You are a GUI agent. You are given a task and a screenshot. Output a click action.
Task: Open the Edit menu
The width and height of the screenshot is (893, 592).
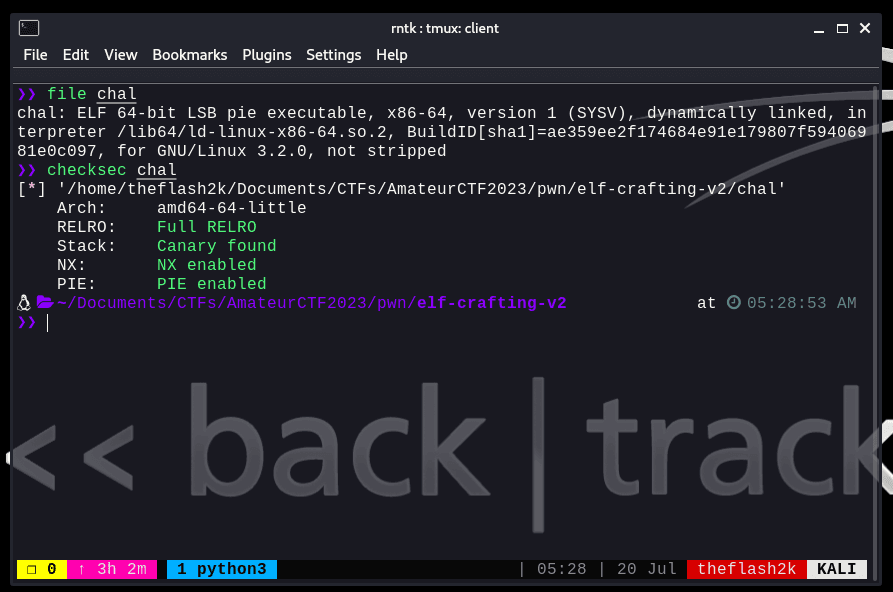76,55
